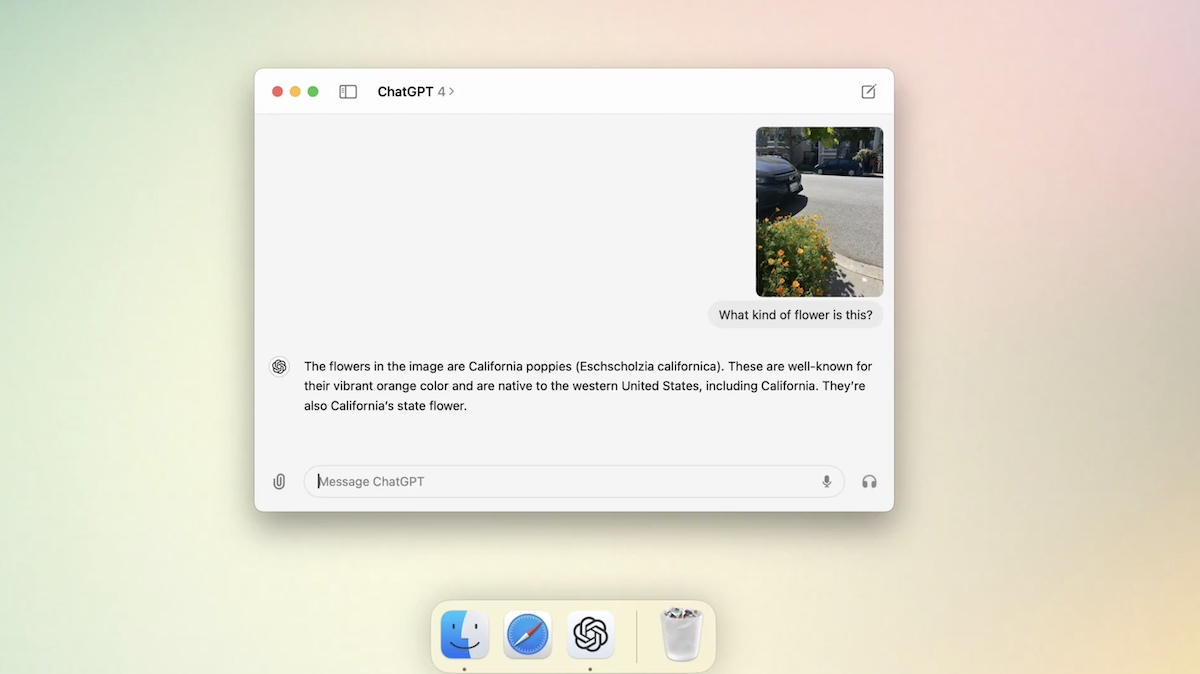Open the attached flower photo thumbnail
Image resolution: width=1200 pixels, height=674 pixels.
819,212
